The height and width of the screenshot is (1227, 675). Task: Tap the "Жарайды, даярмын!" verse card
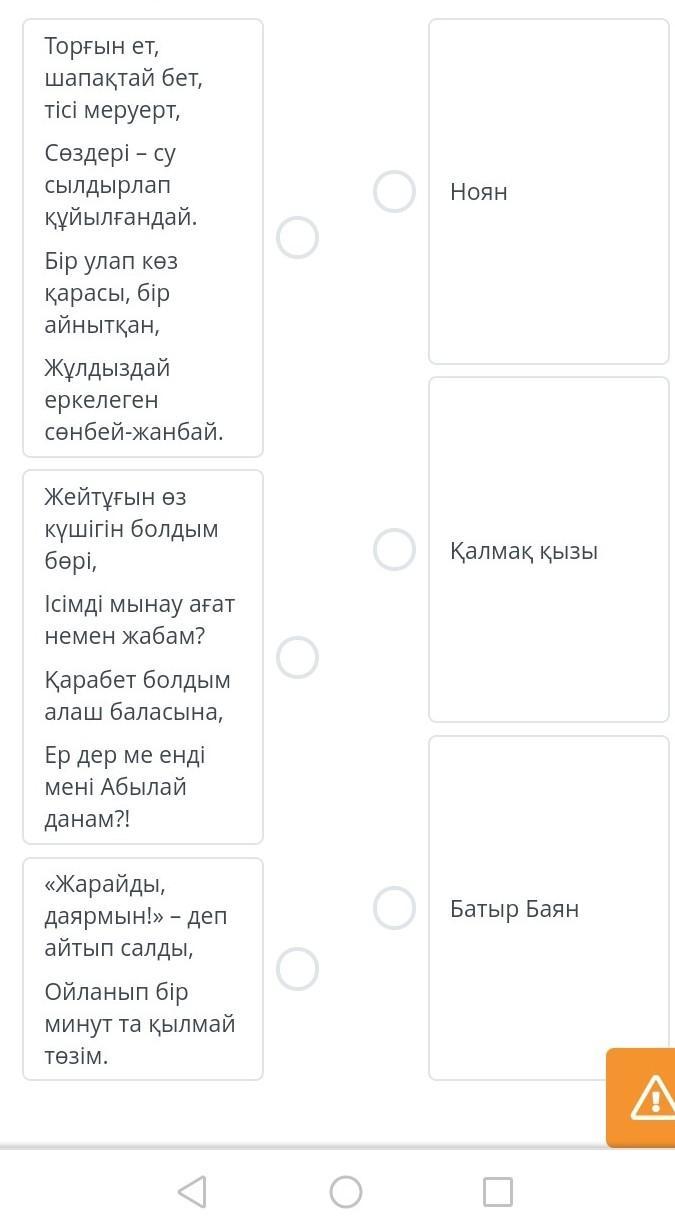[143, 968]
